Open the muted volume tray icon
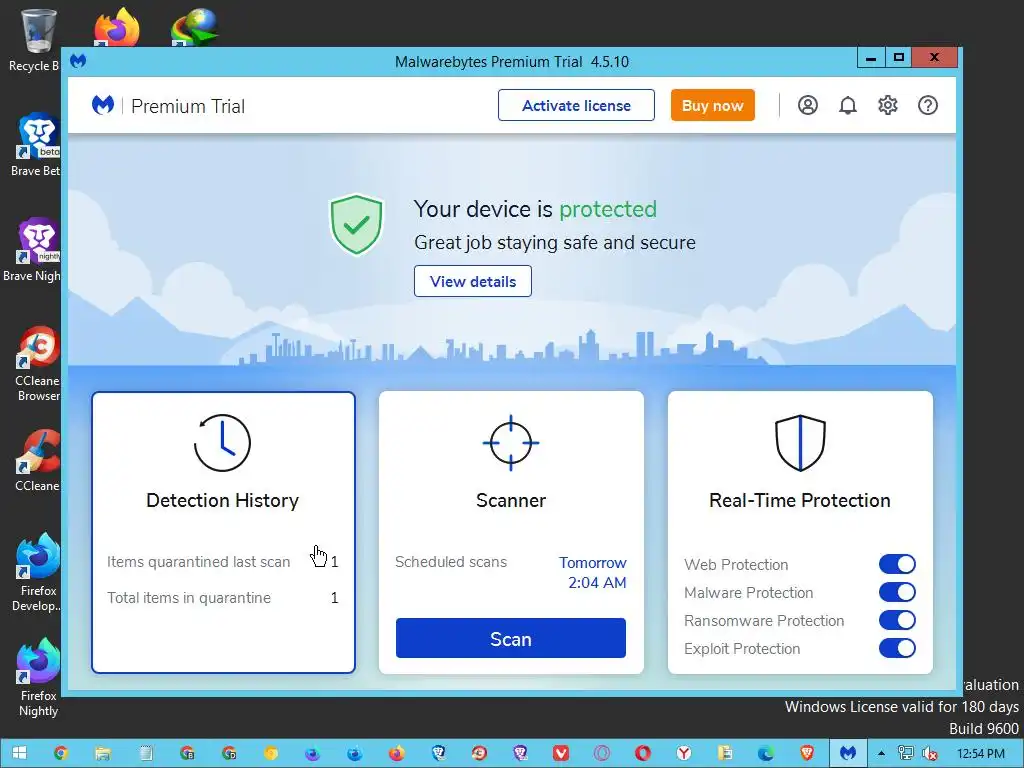 point(929,753)
